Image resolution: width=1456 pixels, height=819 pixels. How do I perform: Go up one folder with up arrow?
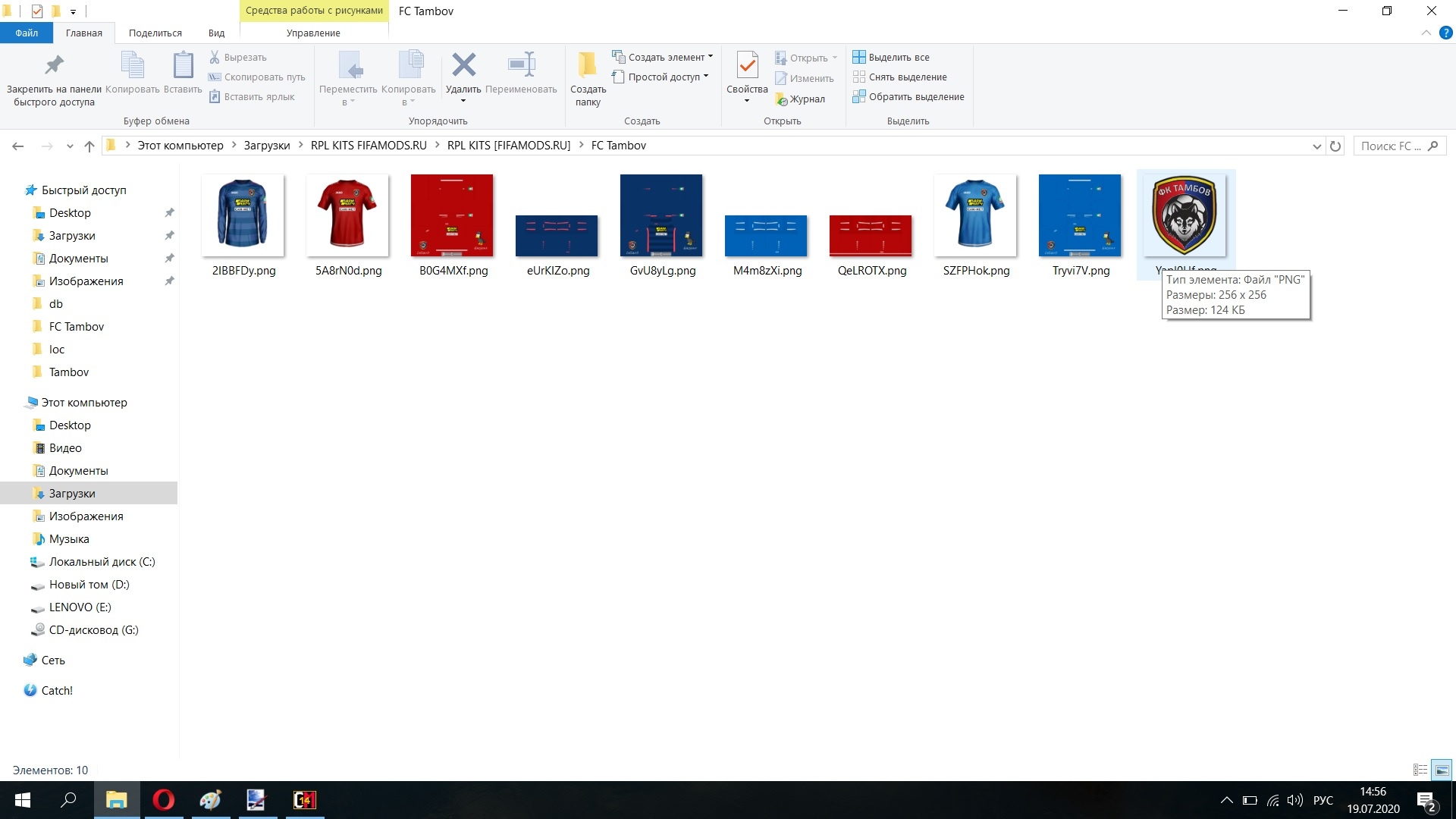(x=89, y=146)
